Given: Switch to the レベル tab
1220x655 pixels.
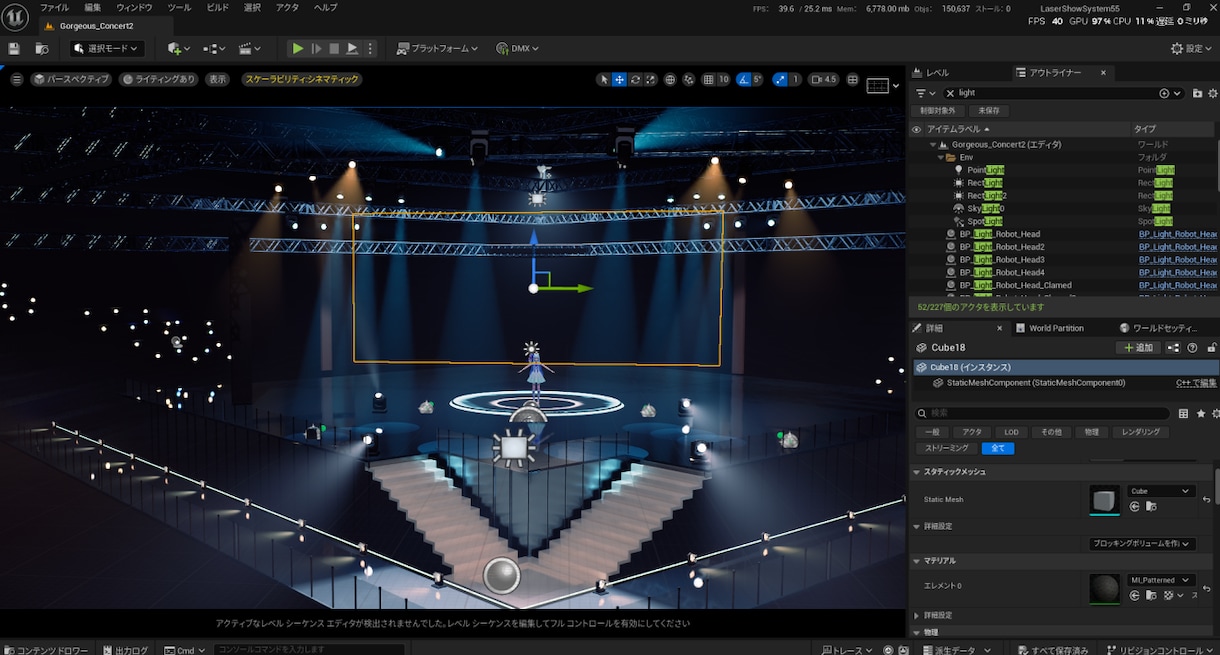Looking at the screenshot, I should click(x=930, y=72).
